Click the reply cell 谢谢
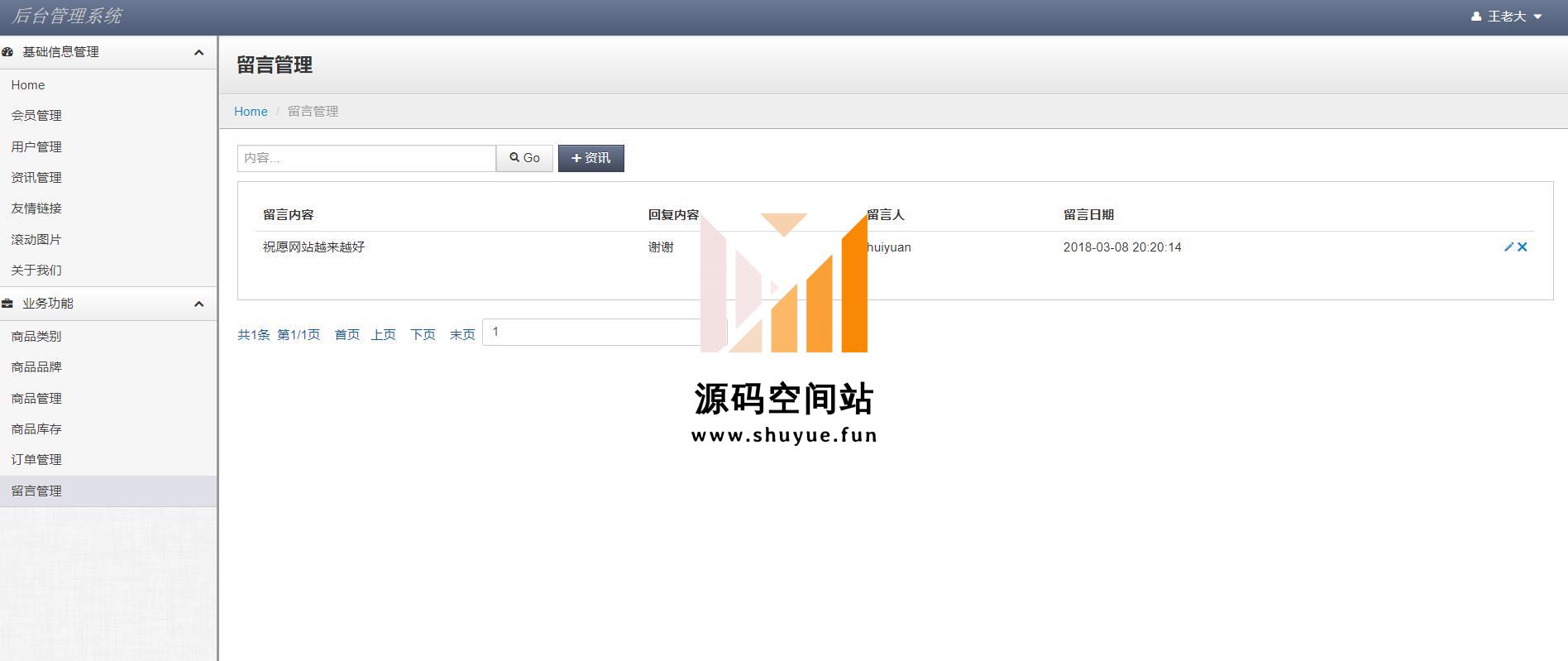This screenshot has width=1568, height=661. point(661,247)
